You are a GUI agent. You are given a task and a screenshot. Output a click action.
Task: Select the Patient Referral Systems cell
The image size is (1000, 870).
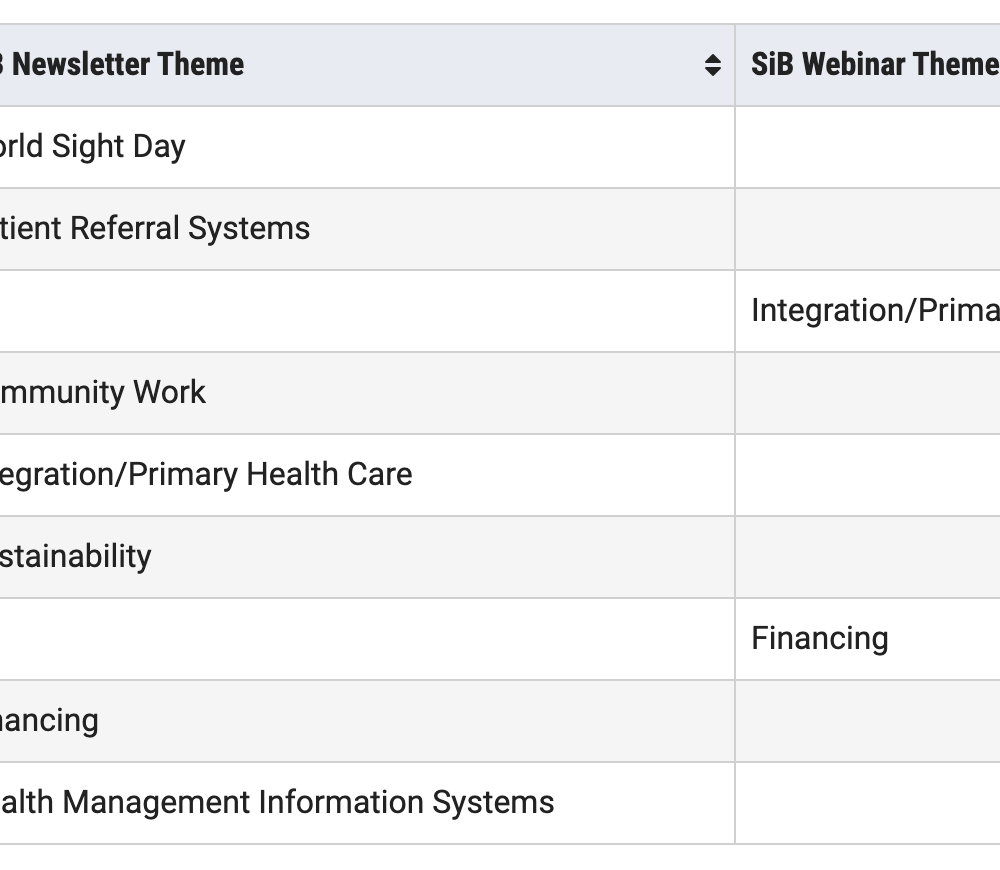(367, 229)
